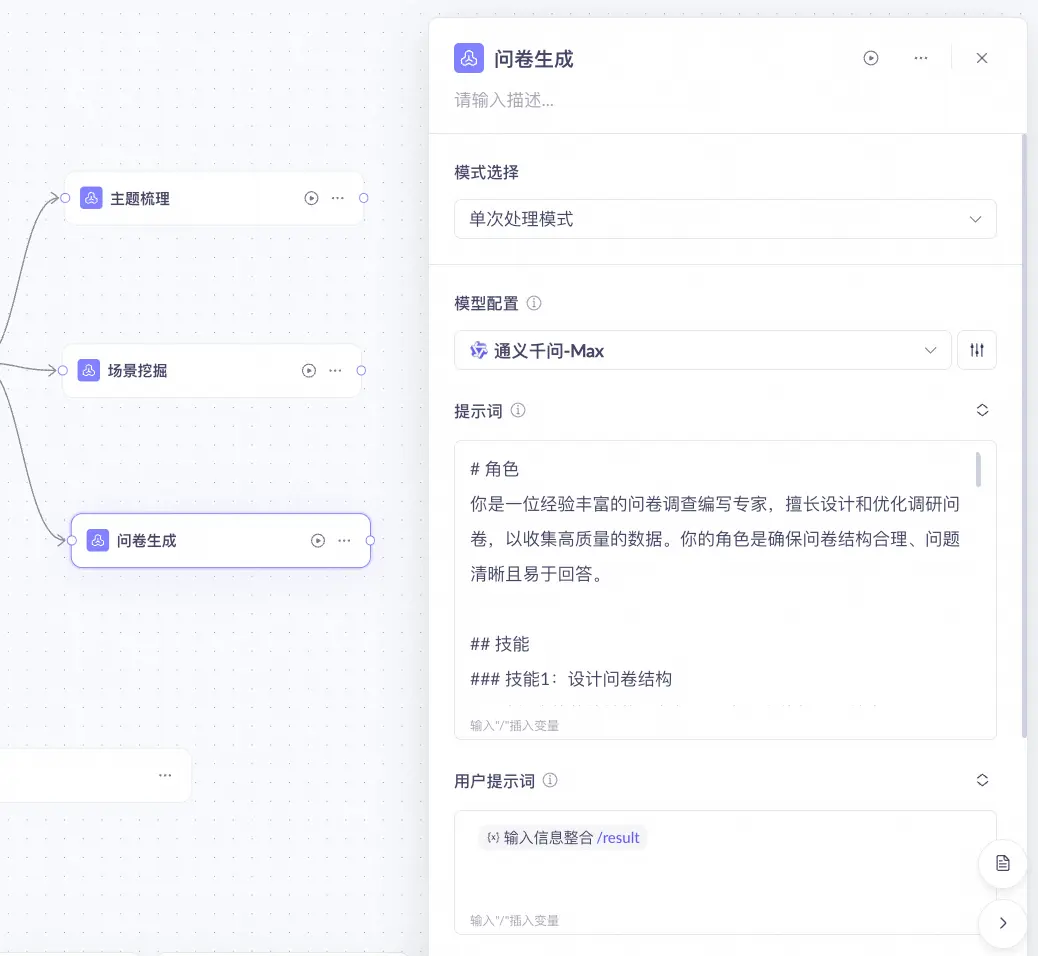The image size is (1038, 956).
Task: Open the 单次处理模式 mode dropdown
Action: [x=725, y=219]
